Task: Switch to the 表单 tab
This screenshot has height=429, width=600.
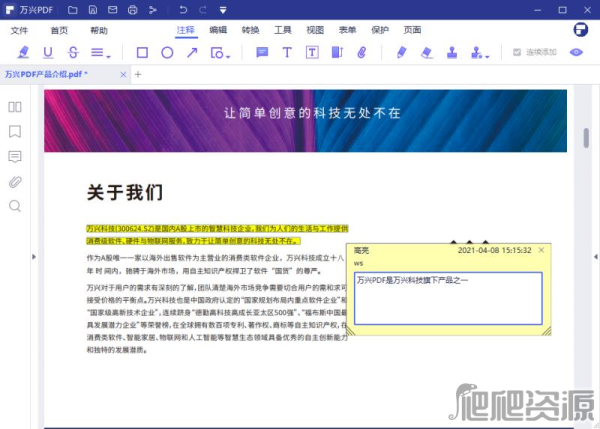Action: (x=347, y=30)
